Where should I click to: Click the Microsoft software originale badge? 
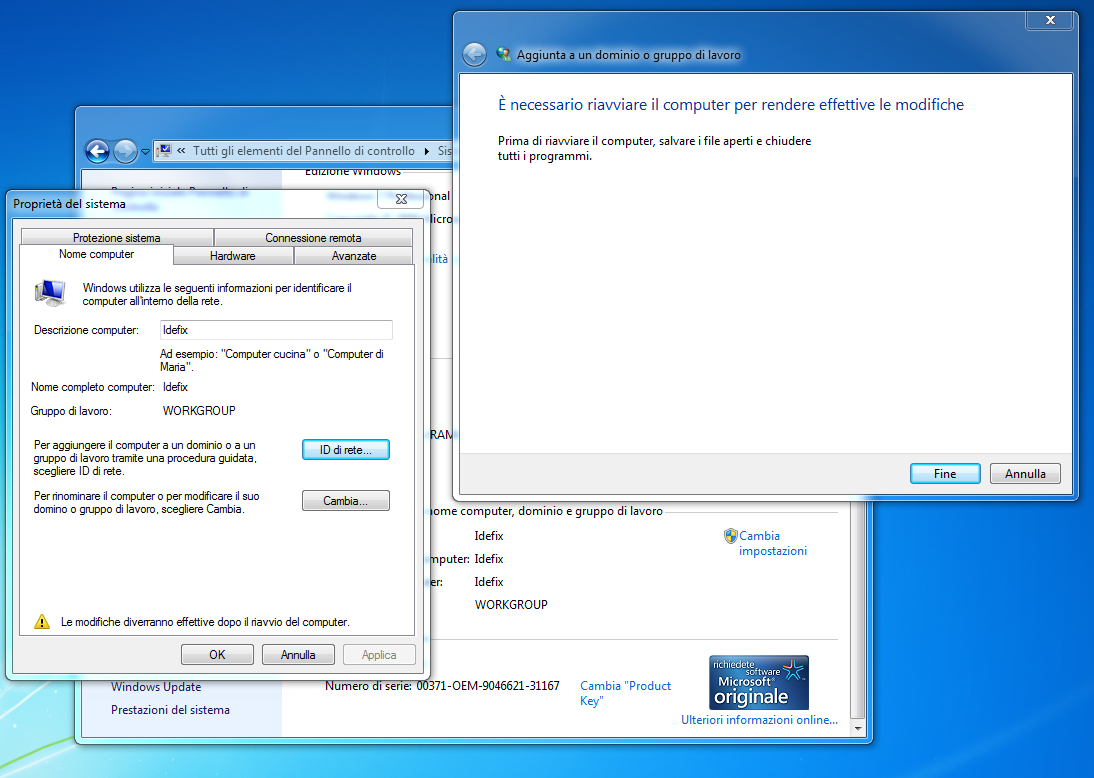click(x=758, y=683)
